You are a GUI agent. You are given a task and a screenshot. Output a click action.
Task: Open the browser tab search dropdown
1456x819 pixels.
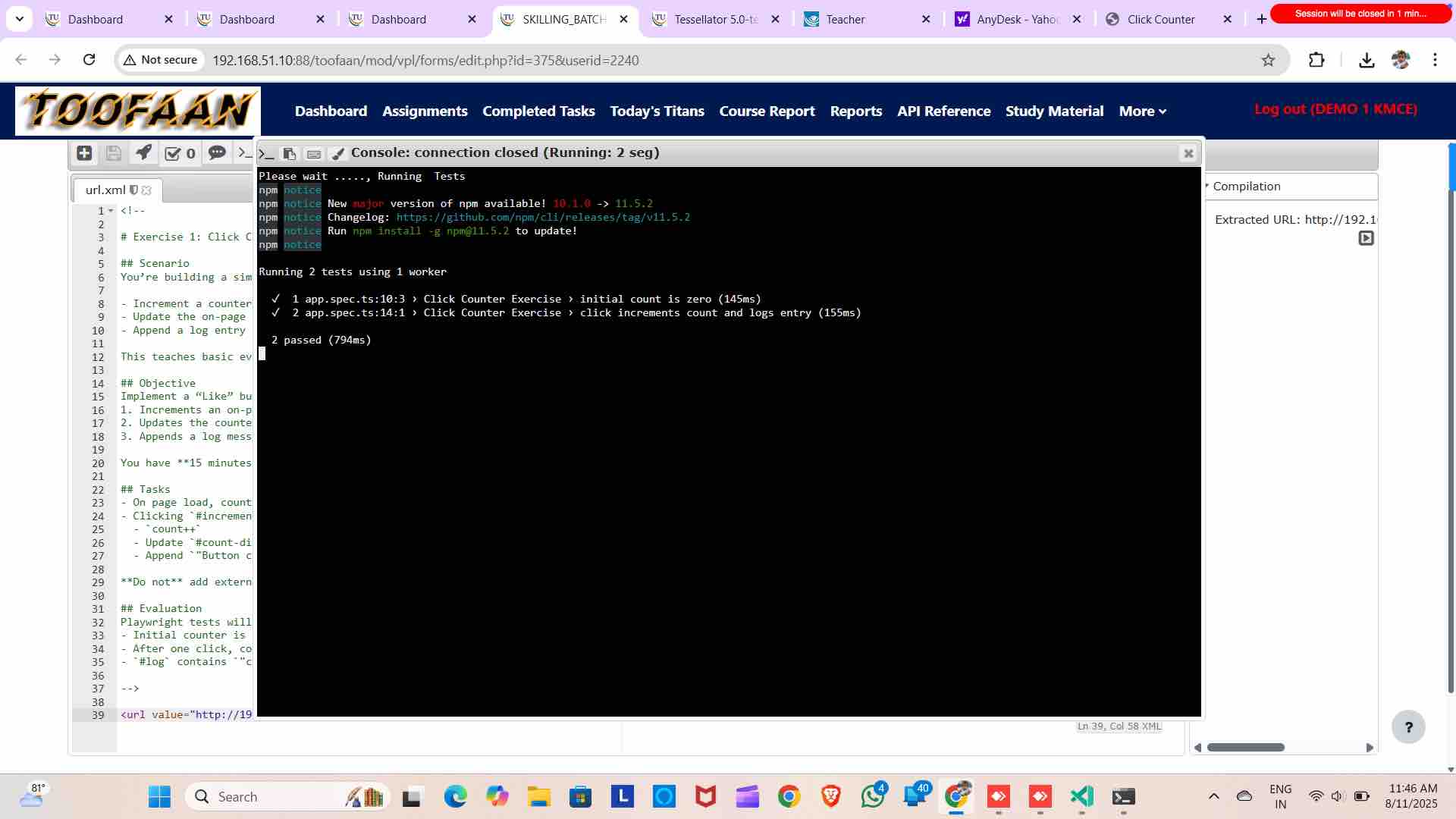19,19
